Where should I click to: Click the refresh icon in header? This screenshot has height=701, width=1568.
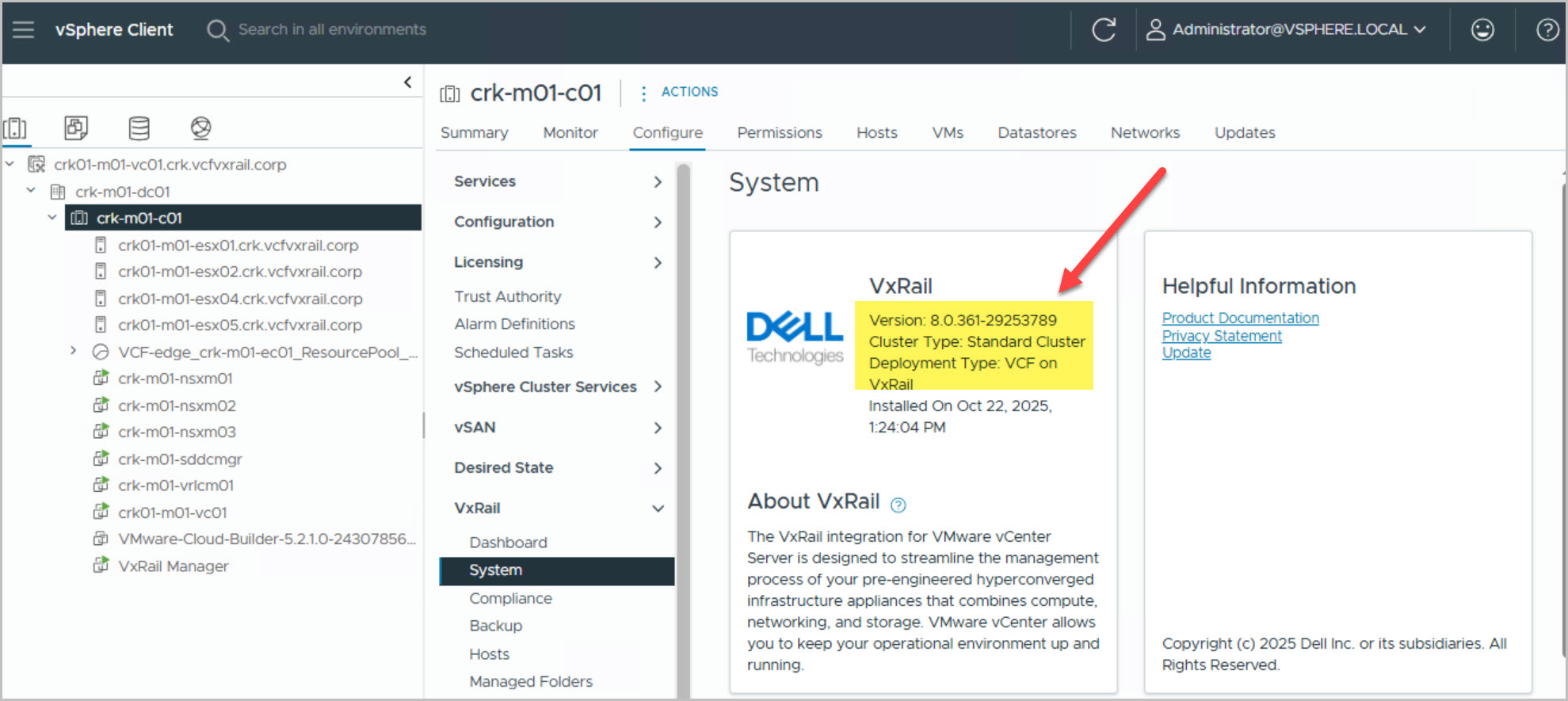[1103, 30]
